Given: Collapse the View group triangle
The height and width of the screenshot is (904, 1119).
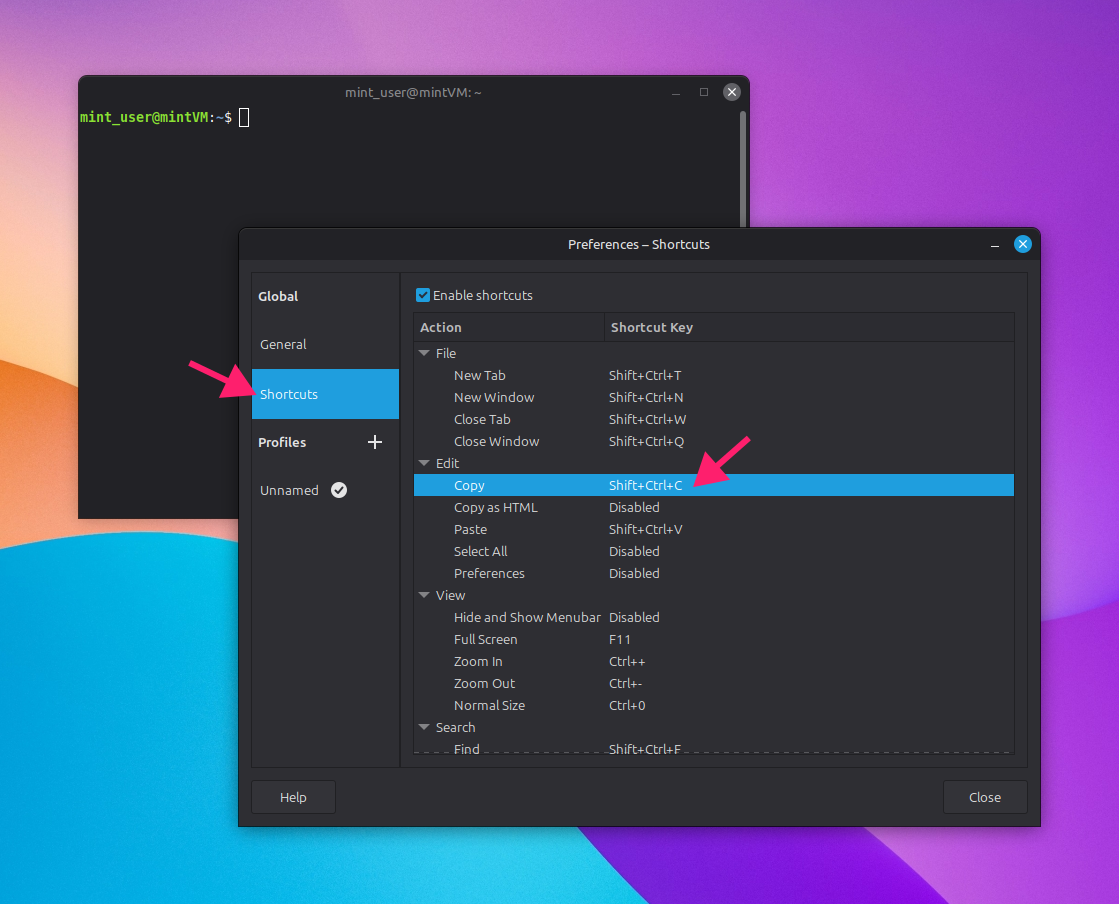Looking at the screenshot, I should click(424, 595).
